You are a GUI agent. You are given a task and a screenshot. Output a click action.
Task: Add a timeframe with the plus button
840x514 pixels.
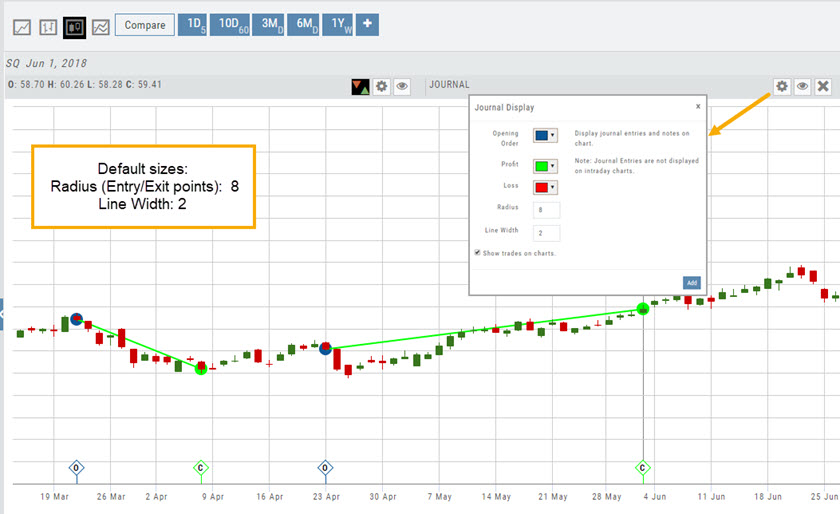367,25
